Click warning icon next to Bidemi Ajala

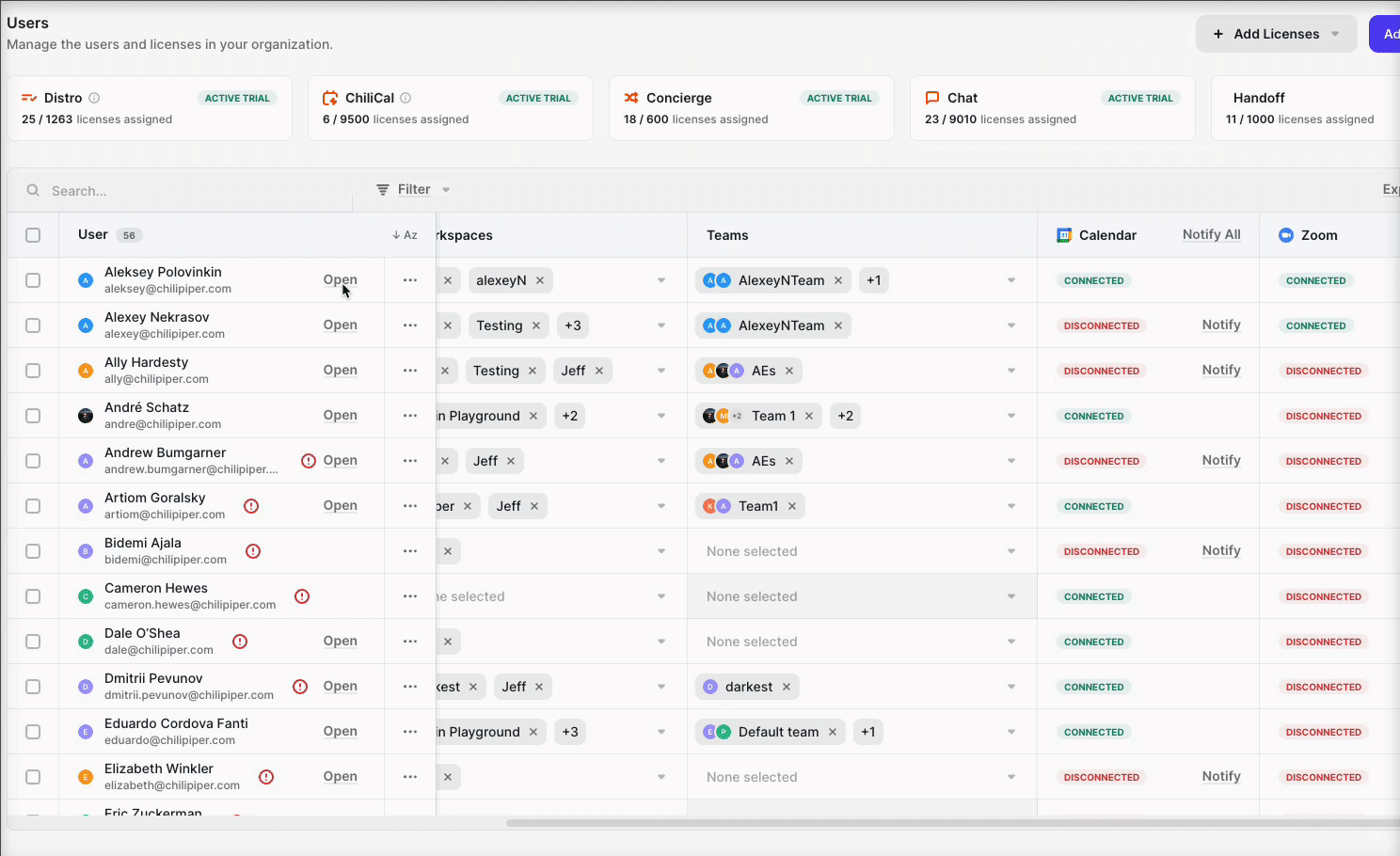pyautogui.click(x=253, y=551)
